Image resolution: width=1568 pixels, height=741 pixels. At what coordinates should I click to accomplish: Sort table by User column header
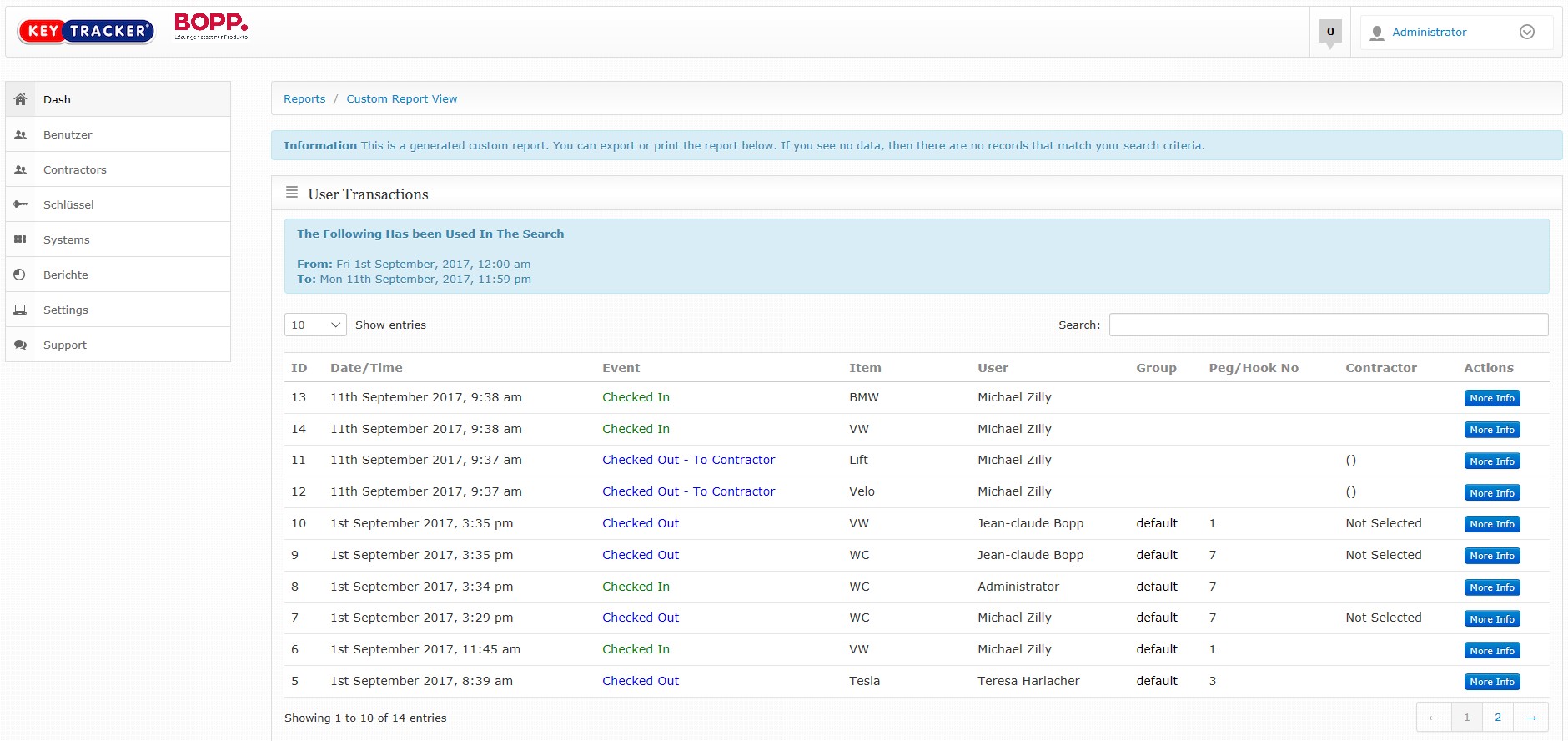(993, 368)
